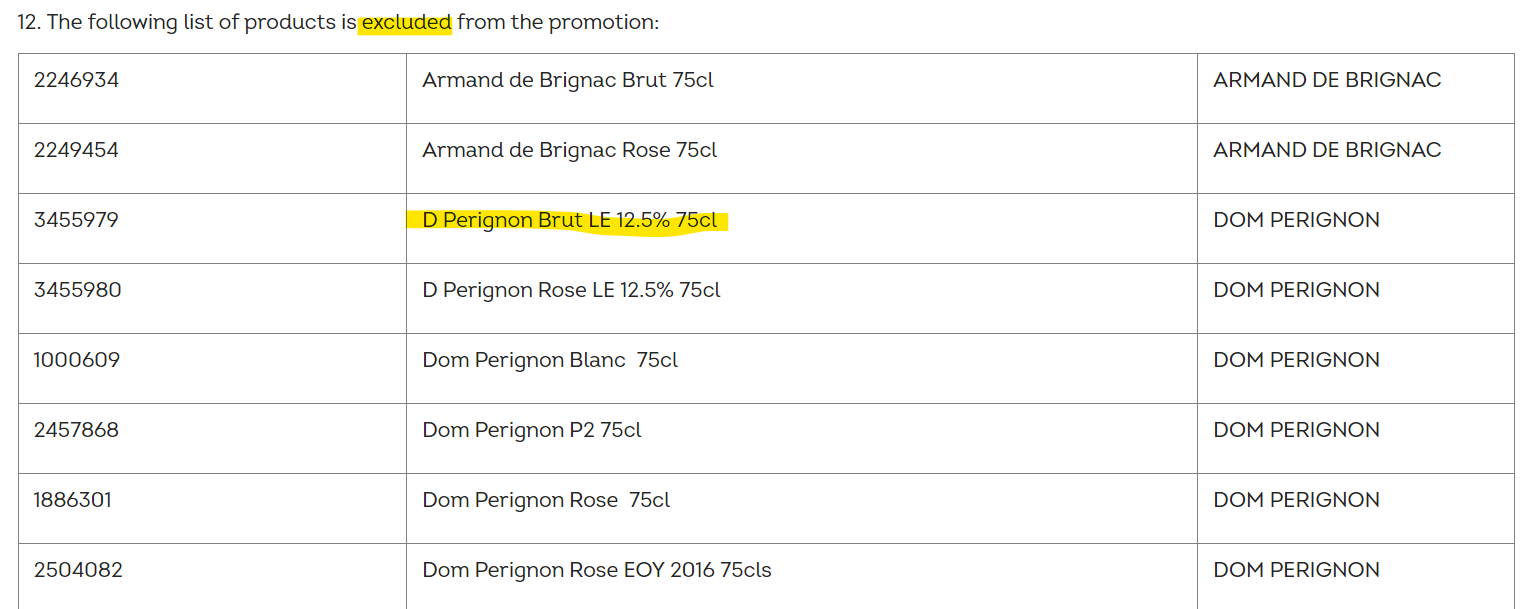Click product code 2246934

pos(76,80)
